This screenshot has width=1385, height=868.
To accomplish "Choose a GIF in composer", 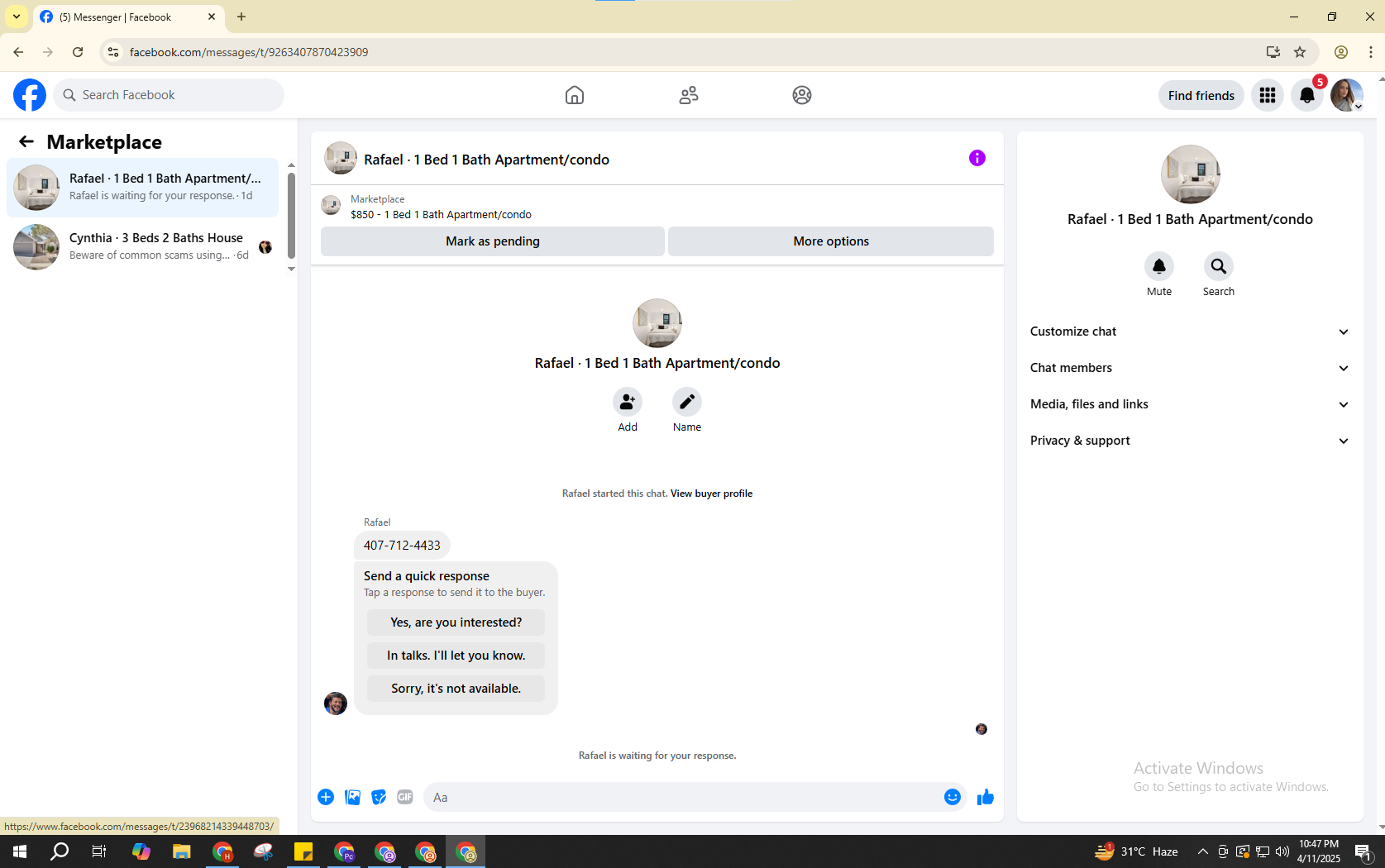I will [x=405, y=797].
